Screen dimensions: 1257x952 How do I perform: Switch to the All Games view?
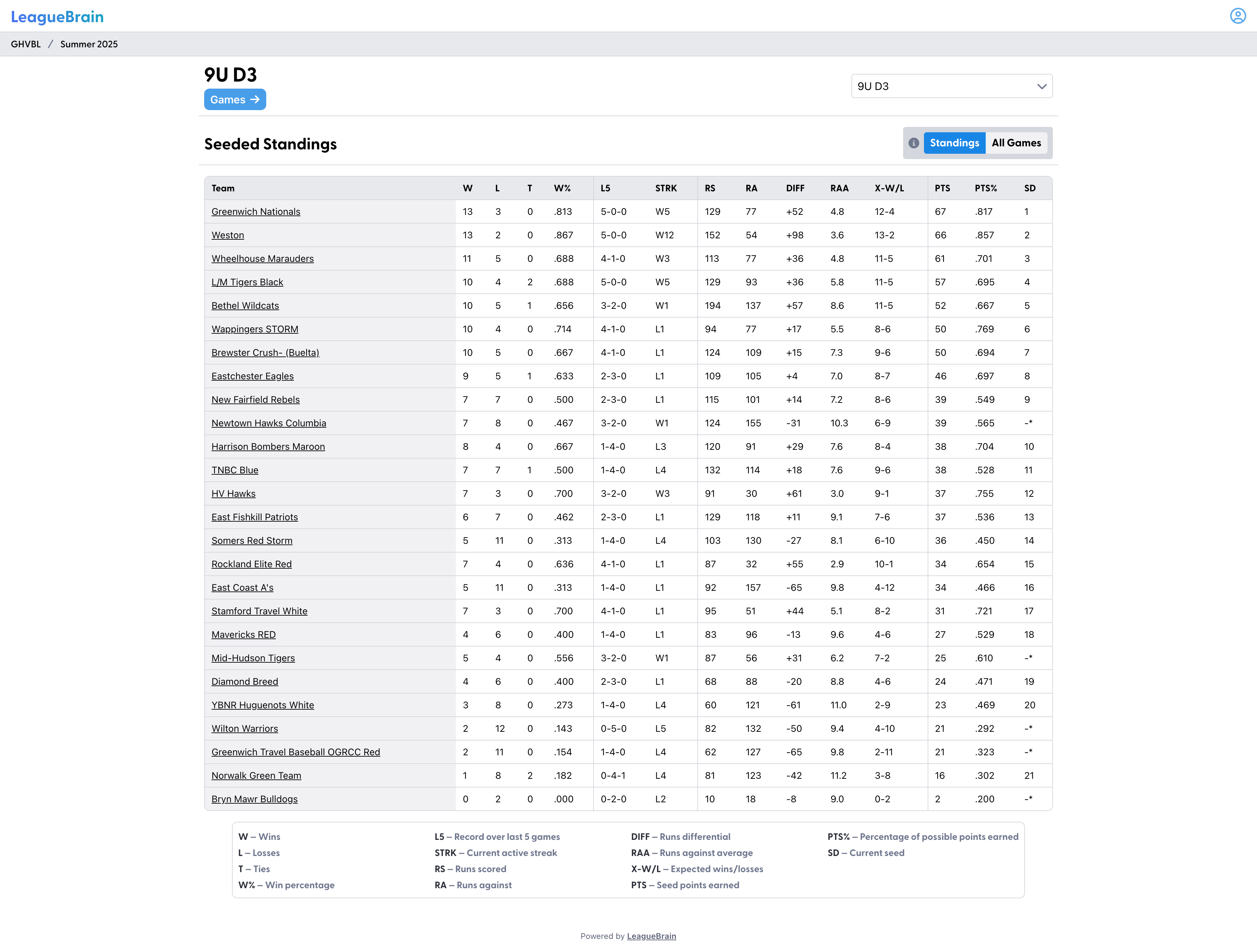point(1016,143)
